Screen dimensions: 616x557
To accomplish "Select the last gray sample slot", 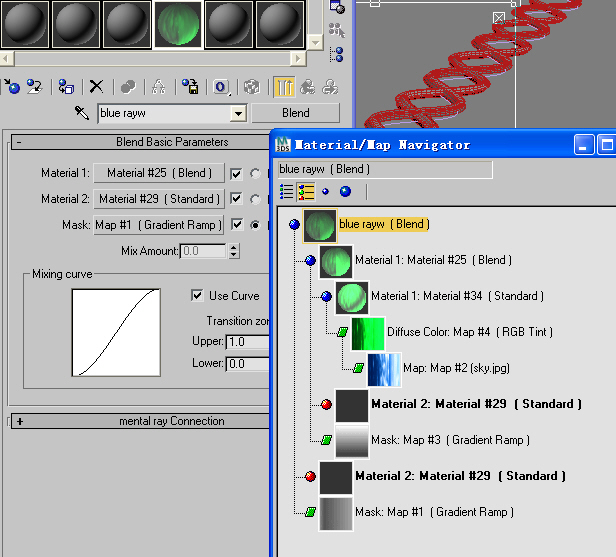I will coord(280,24).
